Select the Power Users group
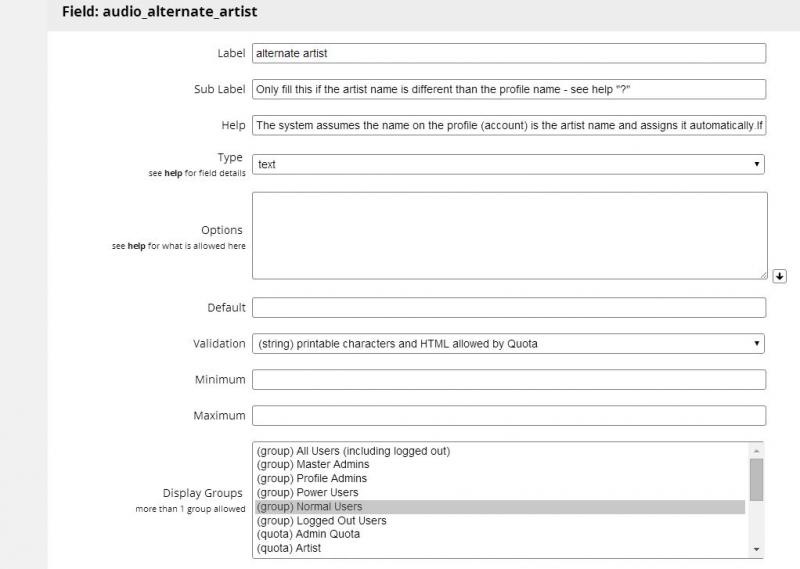Image resolution: width=800 pixels, height=569 pixels. [308, 493]
